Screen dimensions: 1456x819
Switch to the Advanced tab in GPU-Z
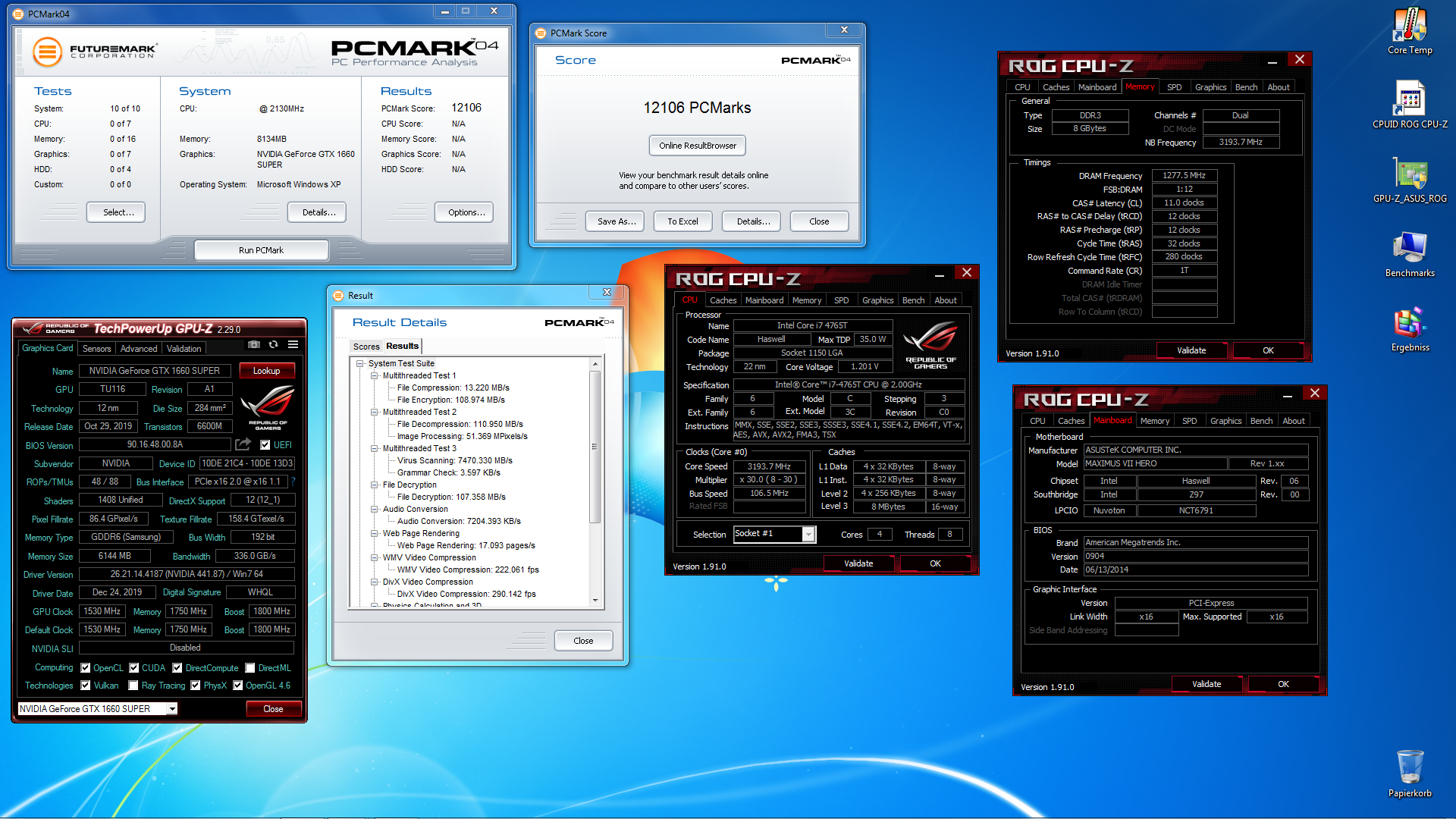139,349
